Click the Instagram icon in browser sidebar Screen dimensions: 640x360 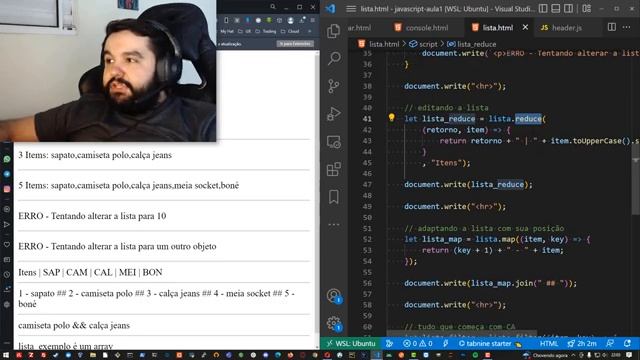(x=7, y=189)
